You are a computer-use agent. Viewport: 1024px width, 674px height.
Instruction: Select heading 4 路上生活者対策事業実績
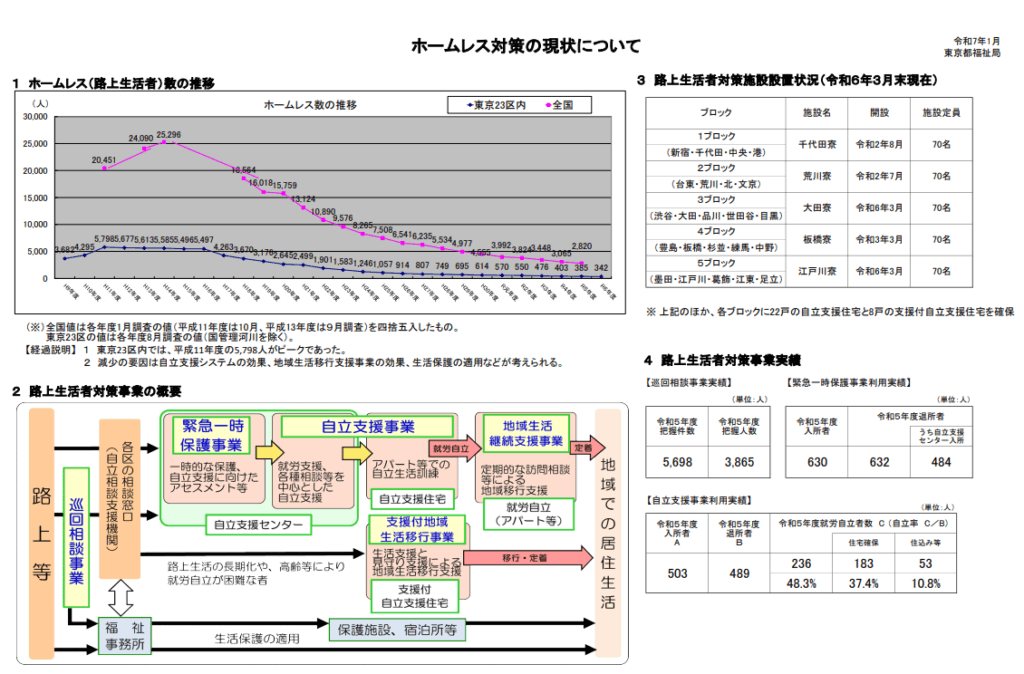point(722,361)
